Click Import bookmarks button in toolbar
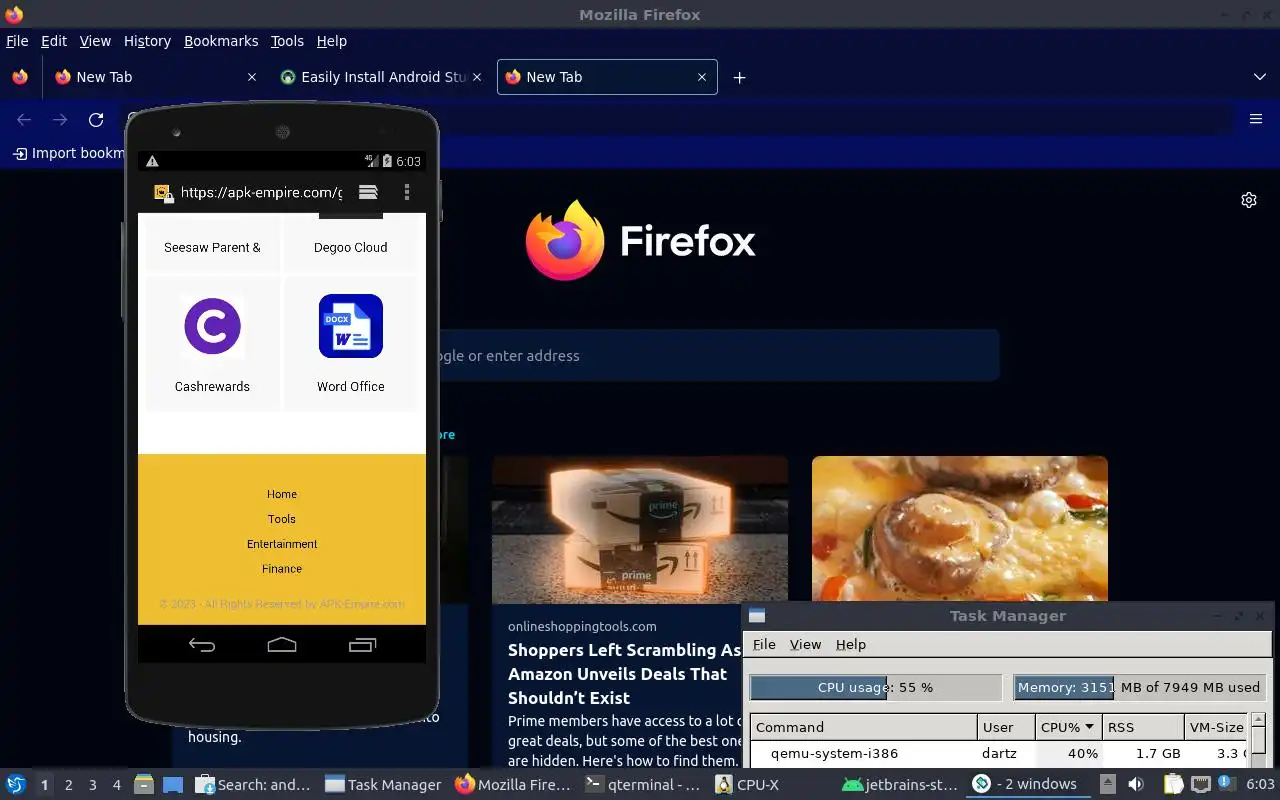This screenshot has width=1280, height=800. (x=68, y=153)
